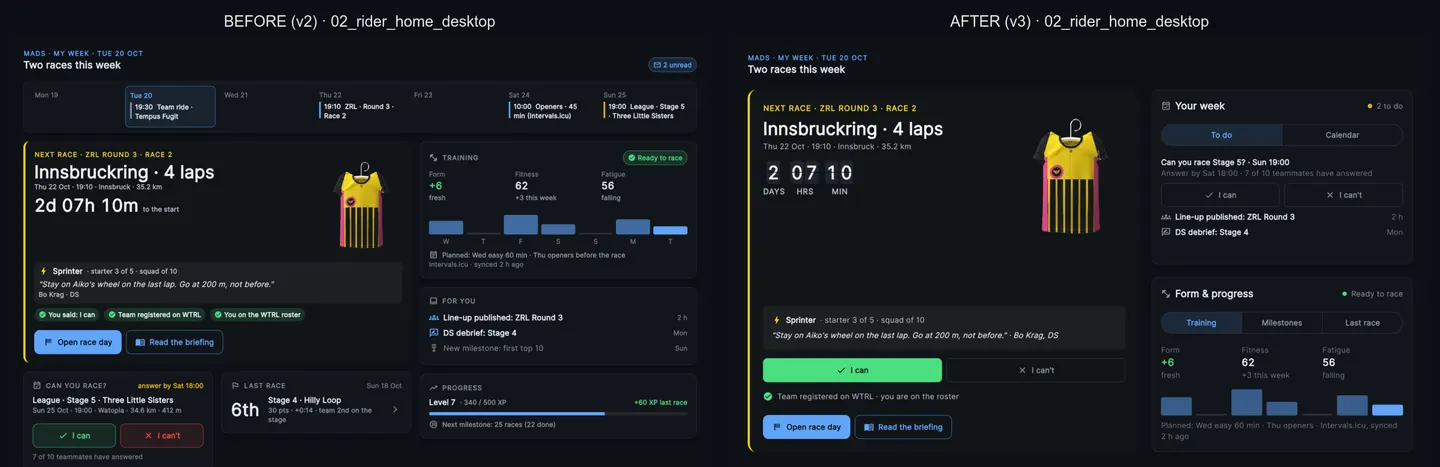The image size is (1440, 467).
Task: Click the +60 XP last race label
Action: coord(661,402)
